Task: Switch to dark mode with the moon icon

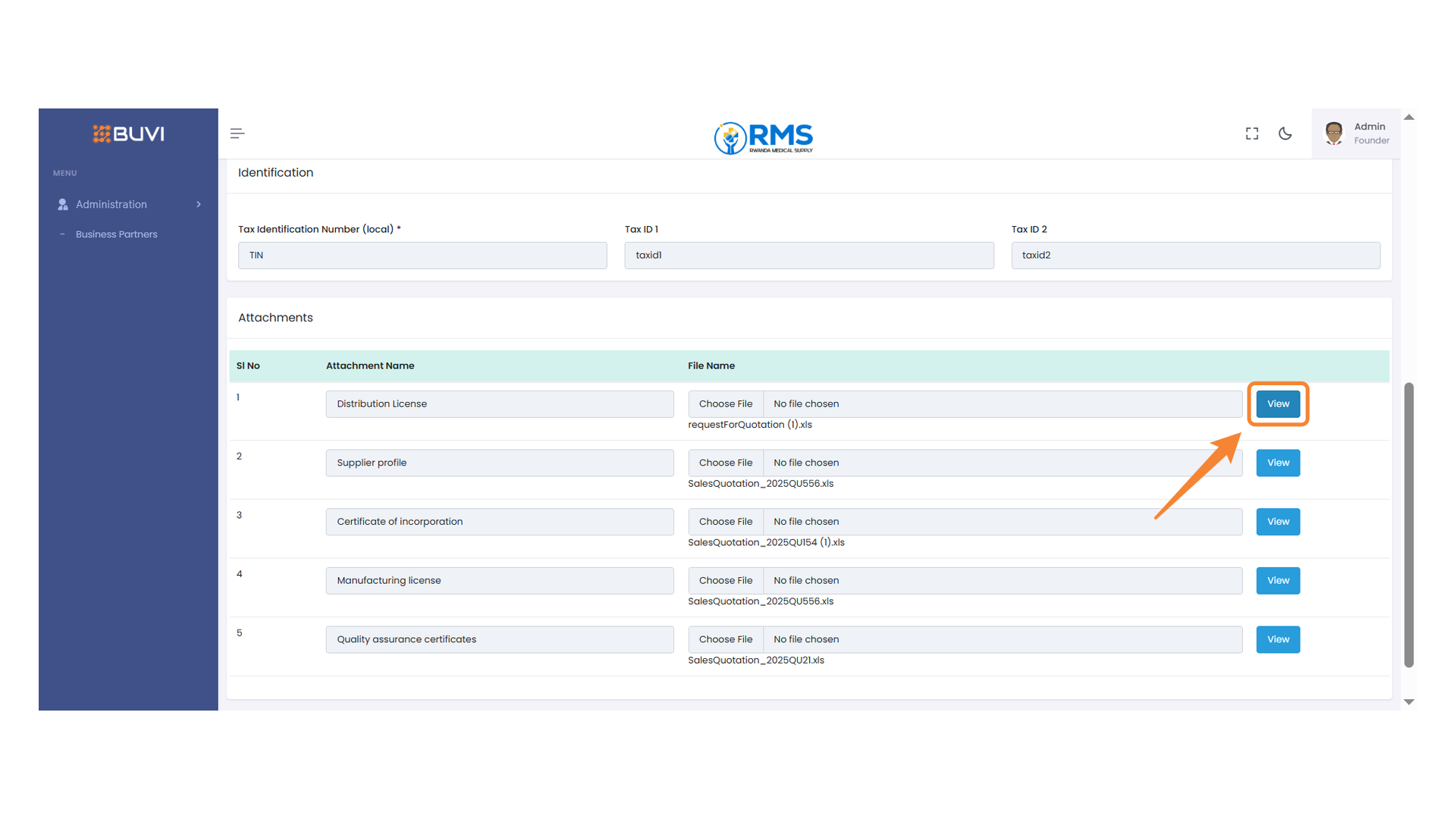Action: (1285, 133)
